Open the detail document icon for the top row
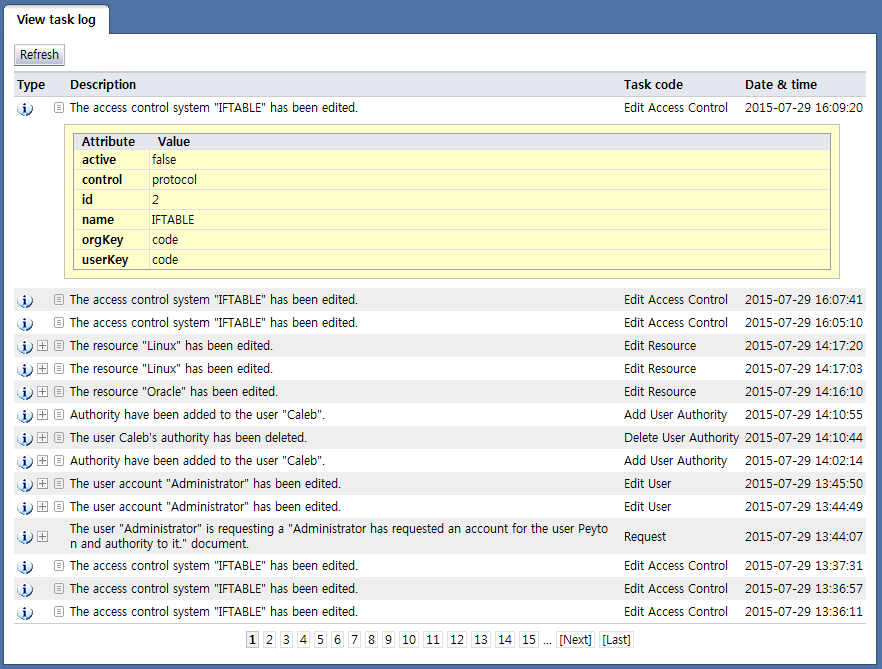Screen dimensions: 882x669 [x=58, y=108]
